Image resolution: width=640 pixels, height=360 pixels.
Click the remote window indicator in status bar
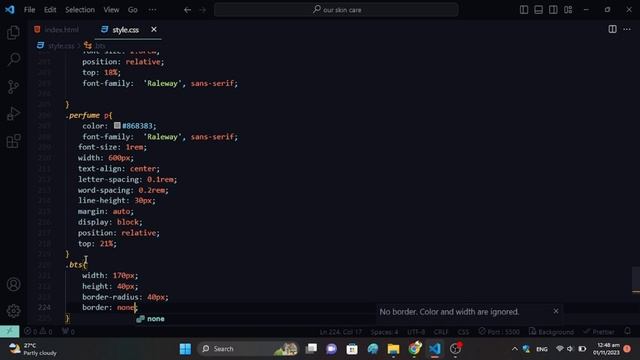click(x=9, y=331)
